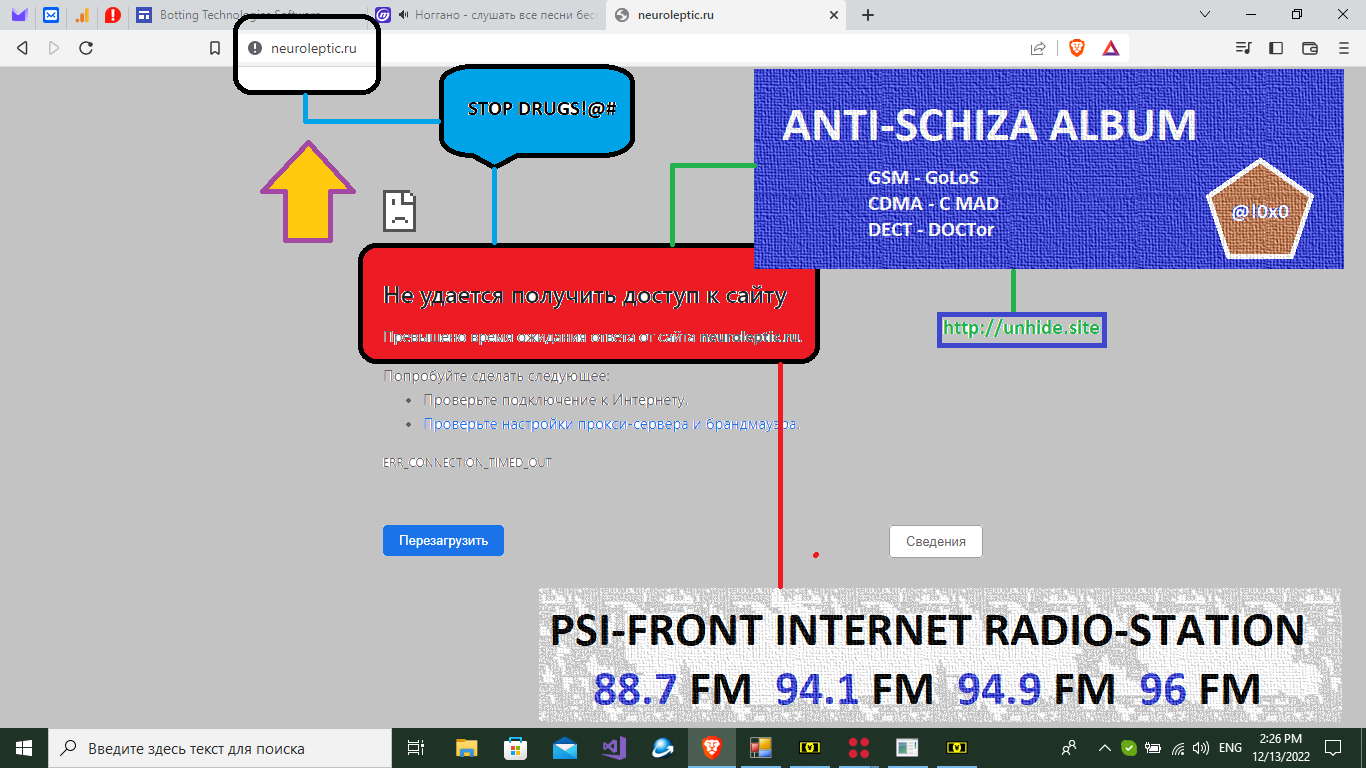Open the Brave Rewards triangle icon
The image size is (1366, 768).
click(x=1110, y=47)
